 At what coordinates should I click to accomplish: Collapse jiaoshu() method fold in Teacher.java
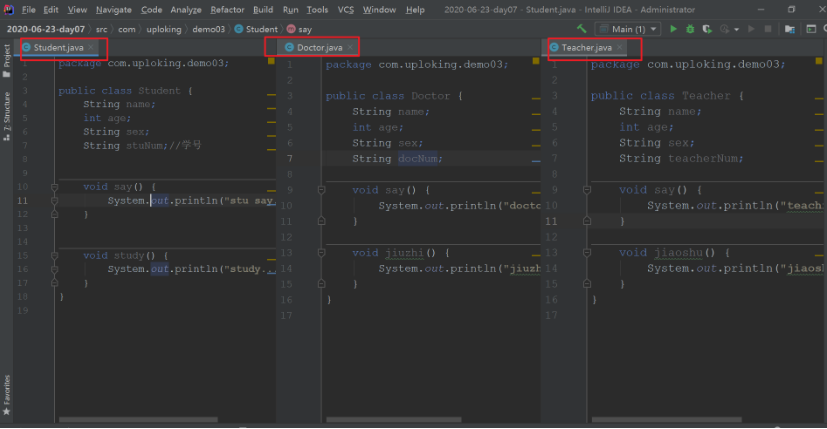tap(587, 253)
